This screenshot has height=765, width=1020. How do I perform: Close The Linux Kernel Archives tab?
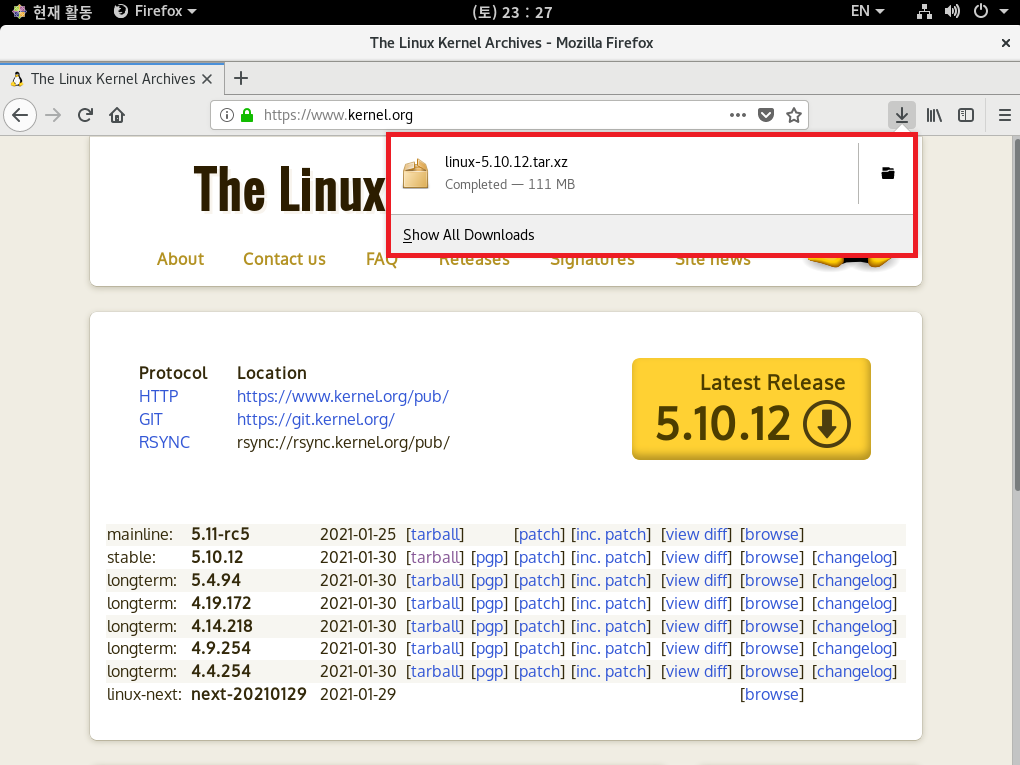pos(207,79)
